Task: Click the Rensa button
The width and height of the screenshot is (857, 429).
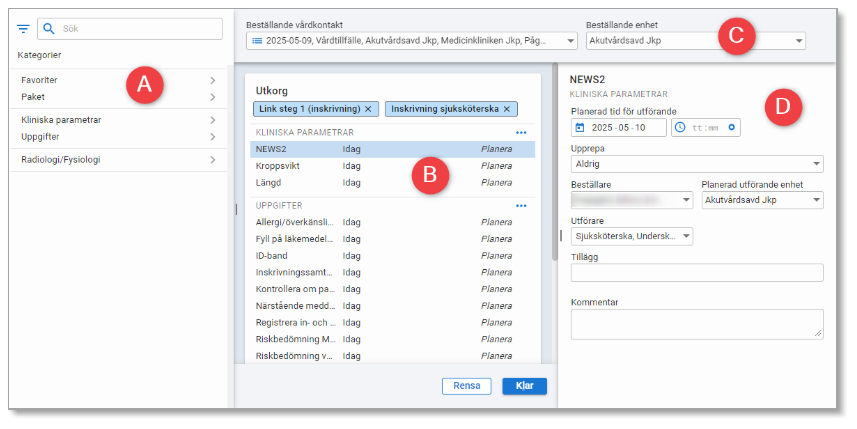Action: click(x=467, y=386)
